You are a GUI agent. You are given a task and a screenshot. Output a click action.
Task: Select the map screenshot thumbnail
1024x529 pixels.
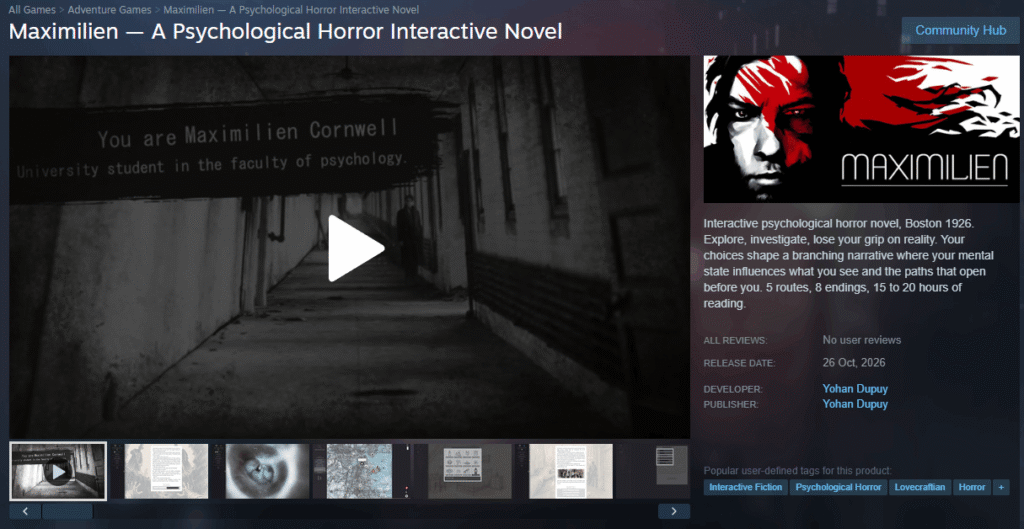pos(362,471)
